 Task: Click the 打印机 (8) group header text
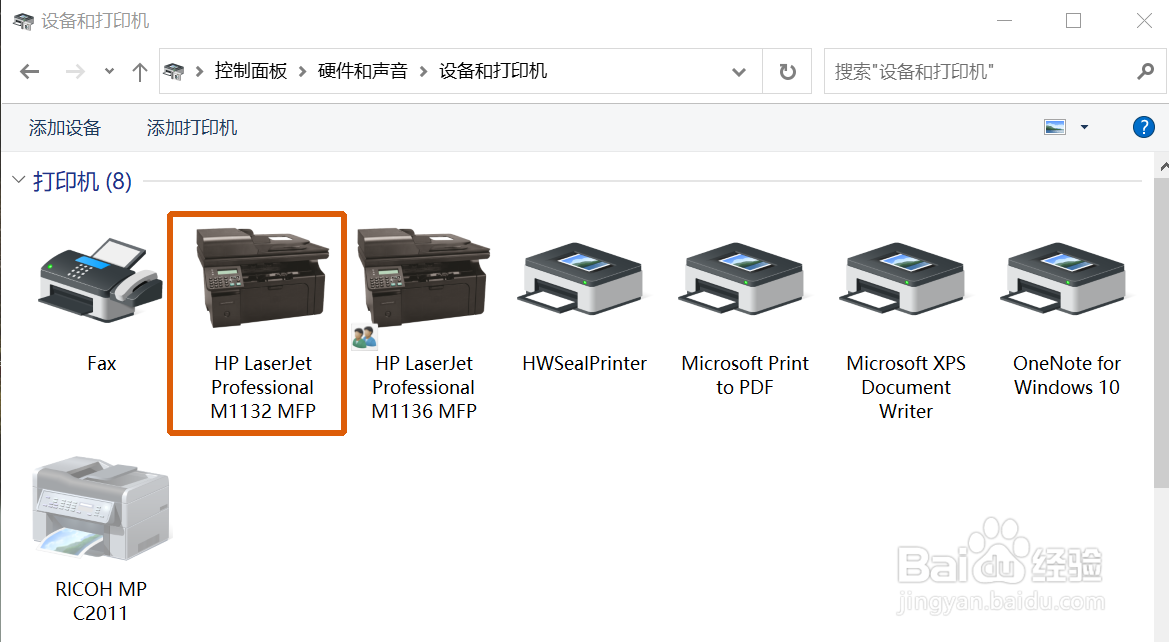82,181
